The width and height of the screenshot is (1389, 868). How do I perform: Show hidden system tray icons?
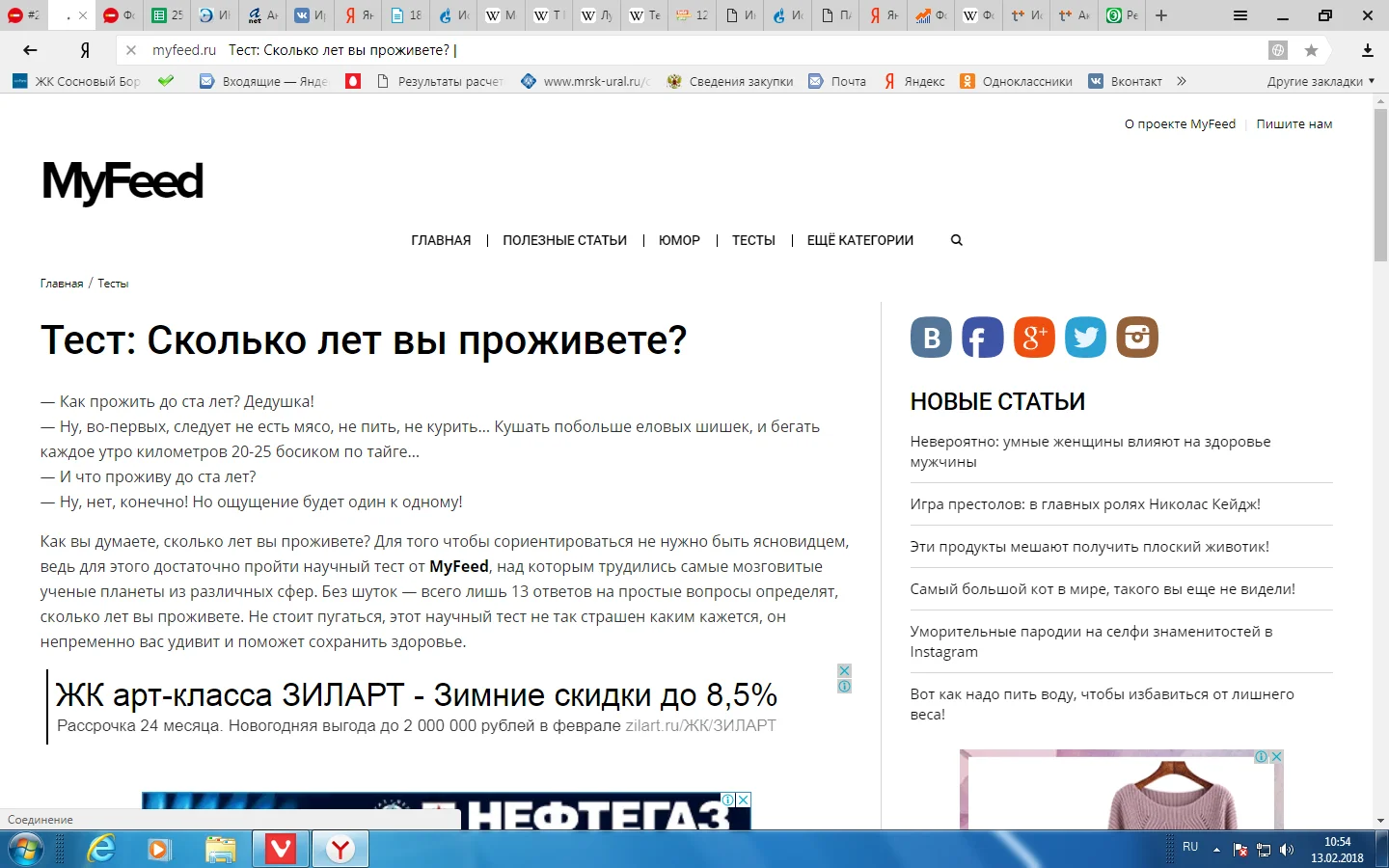(1216, 850)
